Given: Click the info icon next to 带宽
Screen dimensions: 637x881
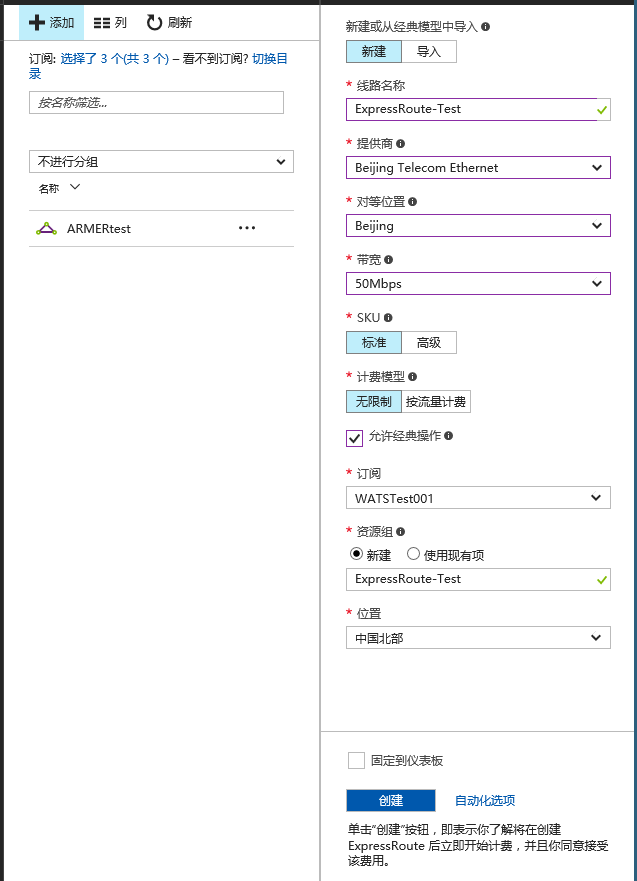Looking at the screenshot, I should pyautogui.click(x=389, y=260).
